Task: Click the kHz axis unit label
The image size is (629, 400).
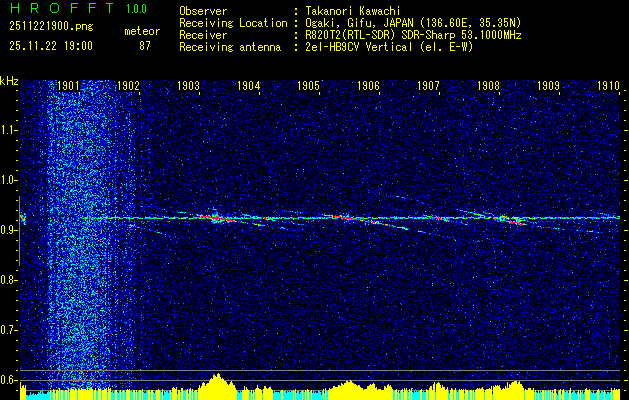Action: 9,81
